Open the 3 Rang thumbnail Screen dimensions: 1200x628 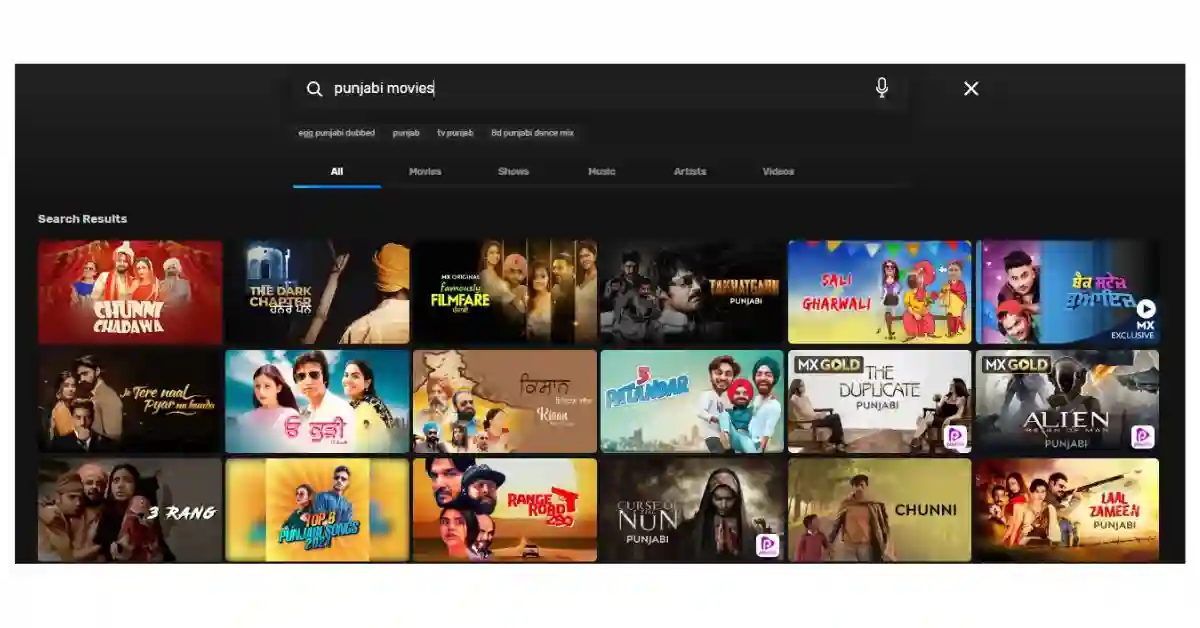(x=130, y=510)
